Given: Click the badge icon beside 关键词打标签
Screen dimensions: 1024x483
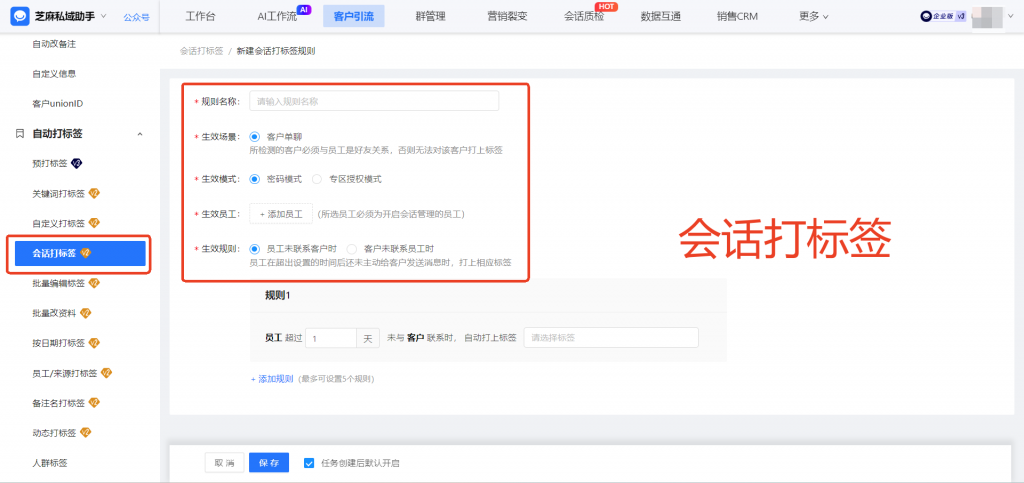Looking at the screenshot, I should (93, 193).
